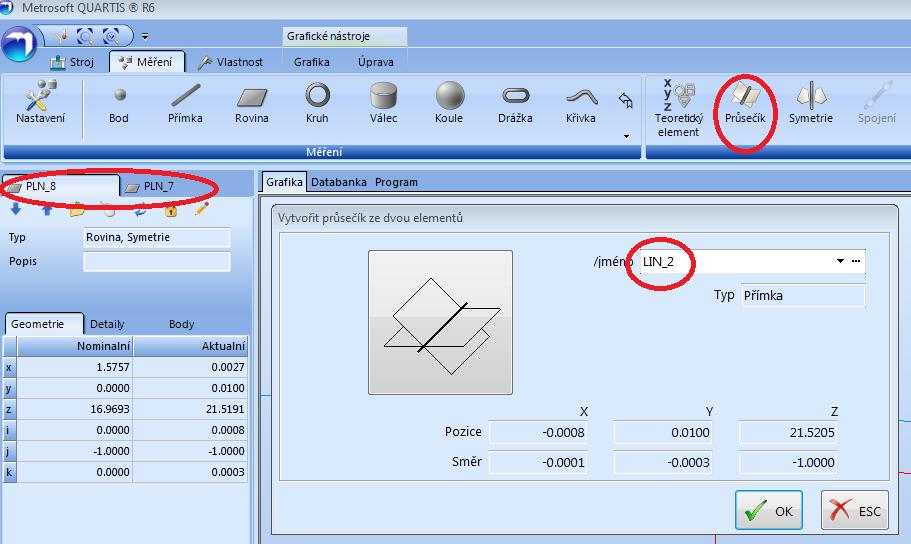The width and height of the screenshot is (911, 544).
Task: Click the Průsečík intersection tool
Action: click(745, 103)
